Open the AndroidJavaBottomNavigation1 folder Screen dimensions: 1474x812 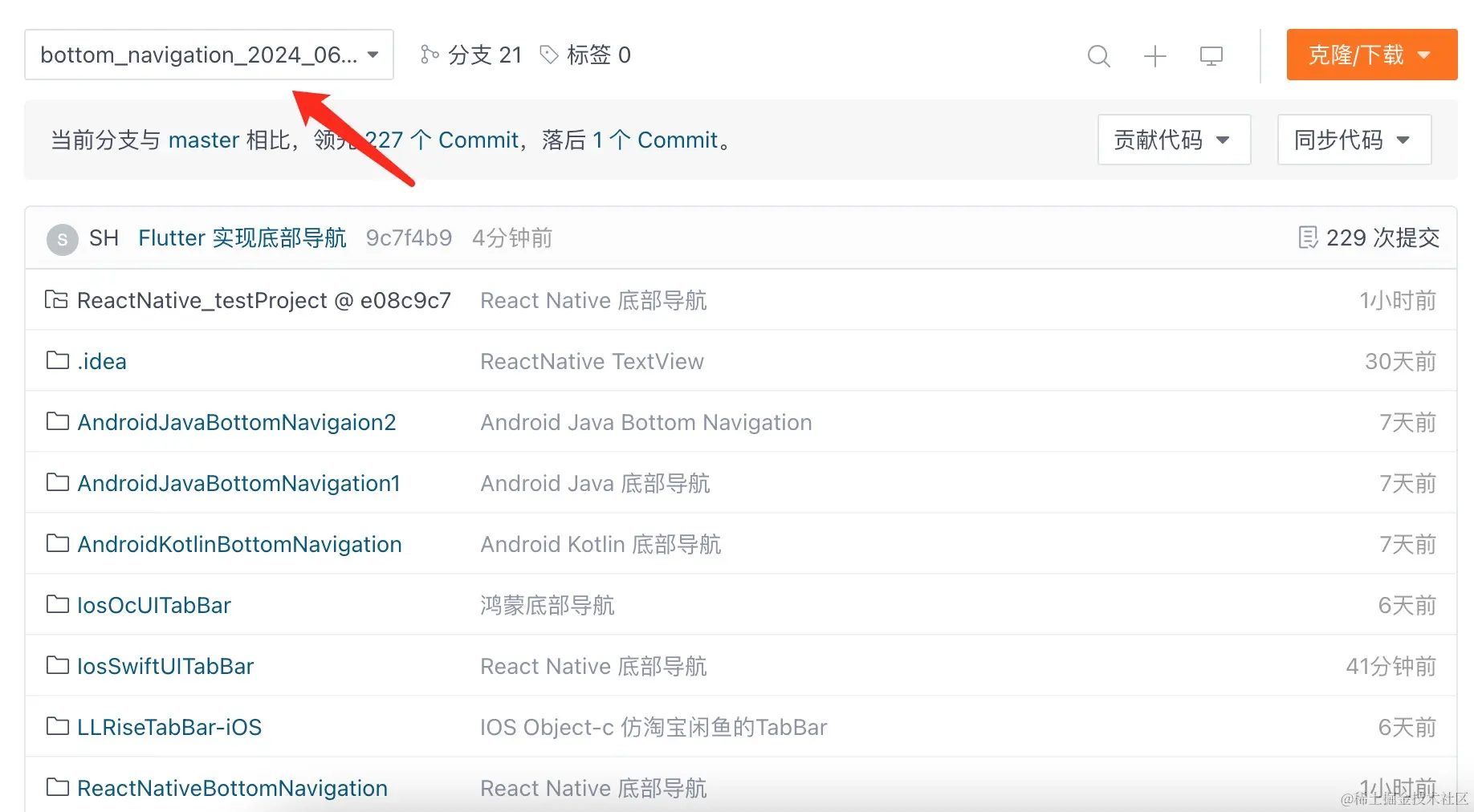[x=238, y=484]
